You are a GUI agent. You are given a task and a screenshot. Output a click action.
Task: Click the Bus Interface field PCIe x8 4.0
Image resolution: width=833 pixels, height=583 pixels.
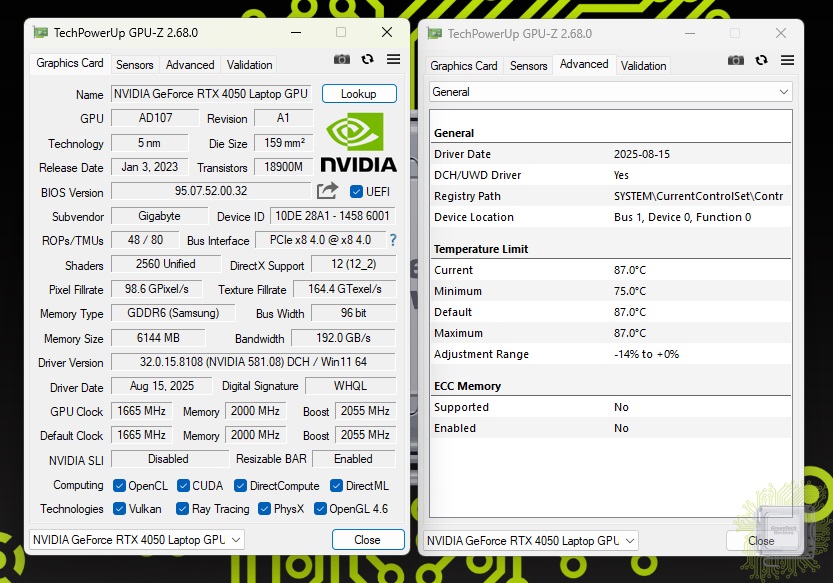[320, 240]
